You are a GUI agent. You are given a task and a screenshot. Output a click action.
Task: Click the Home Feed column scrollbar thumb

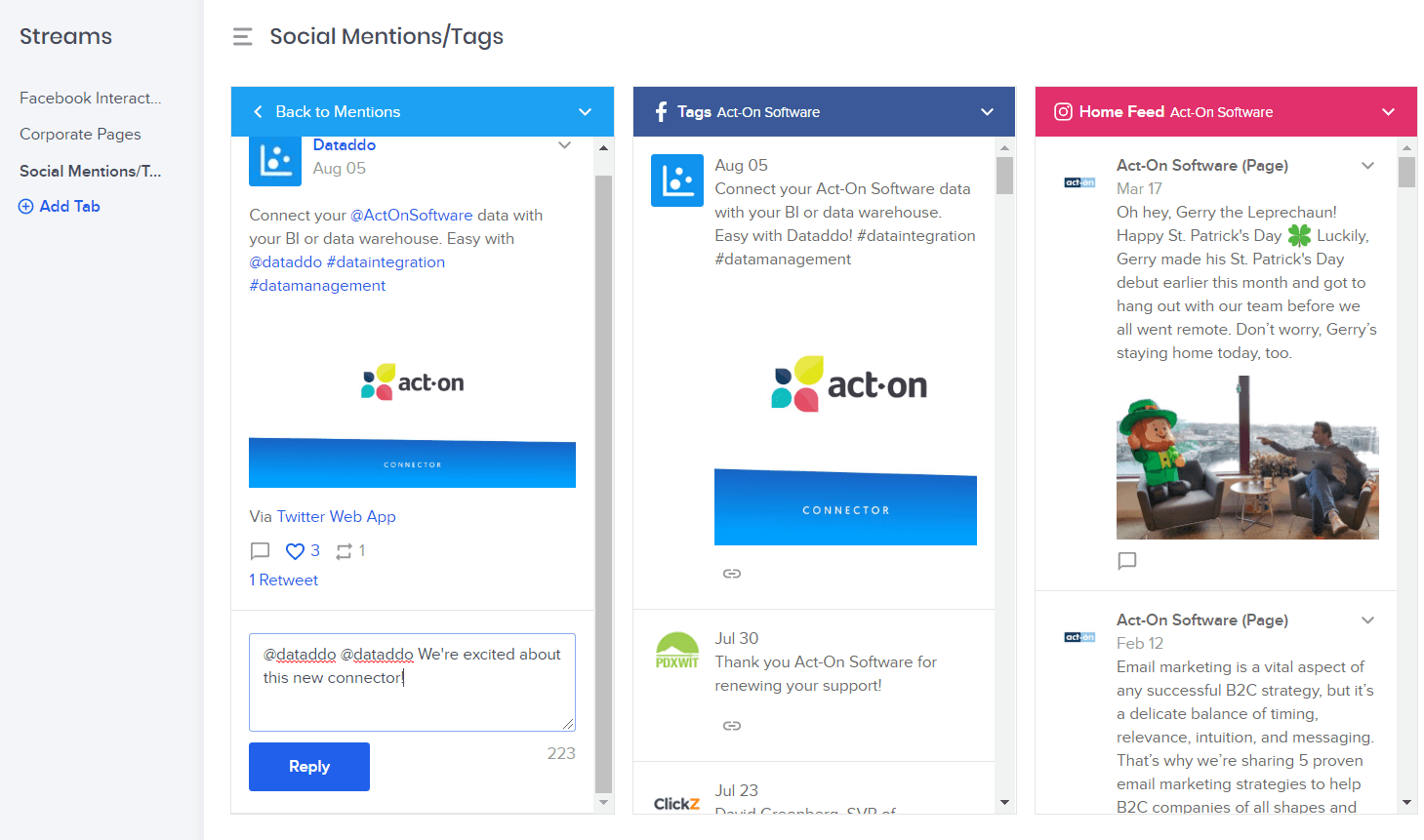1406,173
